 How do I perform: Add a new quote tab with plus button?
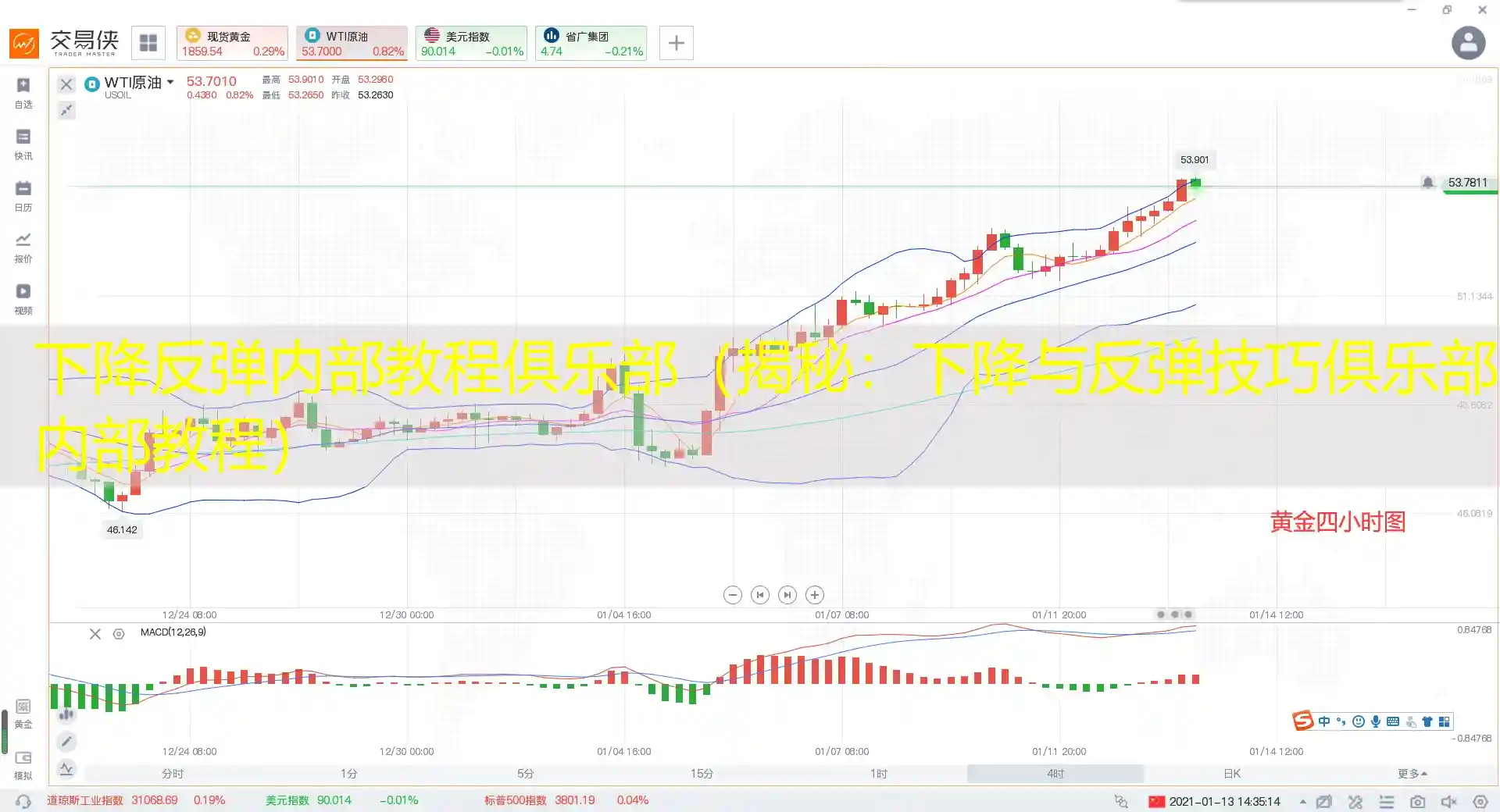point(677,43)
